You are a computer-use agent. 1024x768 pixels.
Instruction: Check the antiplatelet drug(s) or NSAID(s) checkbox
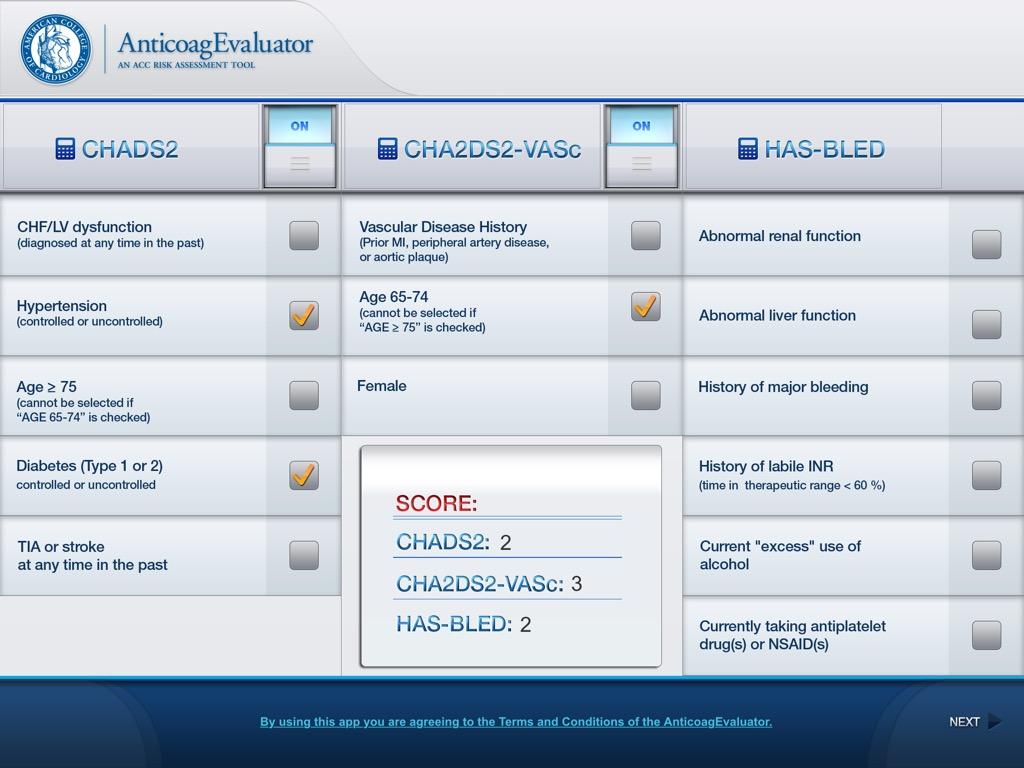point(986,635)
